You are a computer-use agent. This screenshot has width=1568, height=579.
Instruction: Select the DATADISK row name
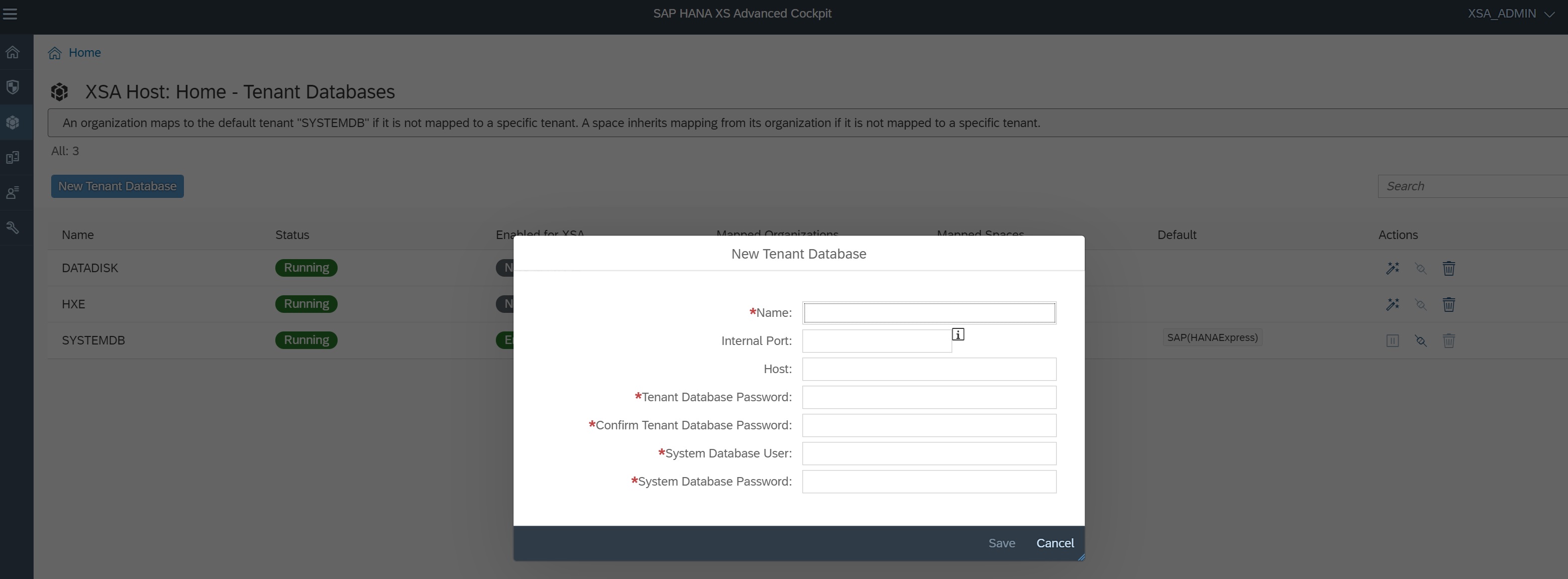click(x=89, y=268)
